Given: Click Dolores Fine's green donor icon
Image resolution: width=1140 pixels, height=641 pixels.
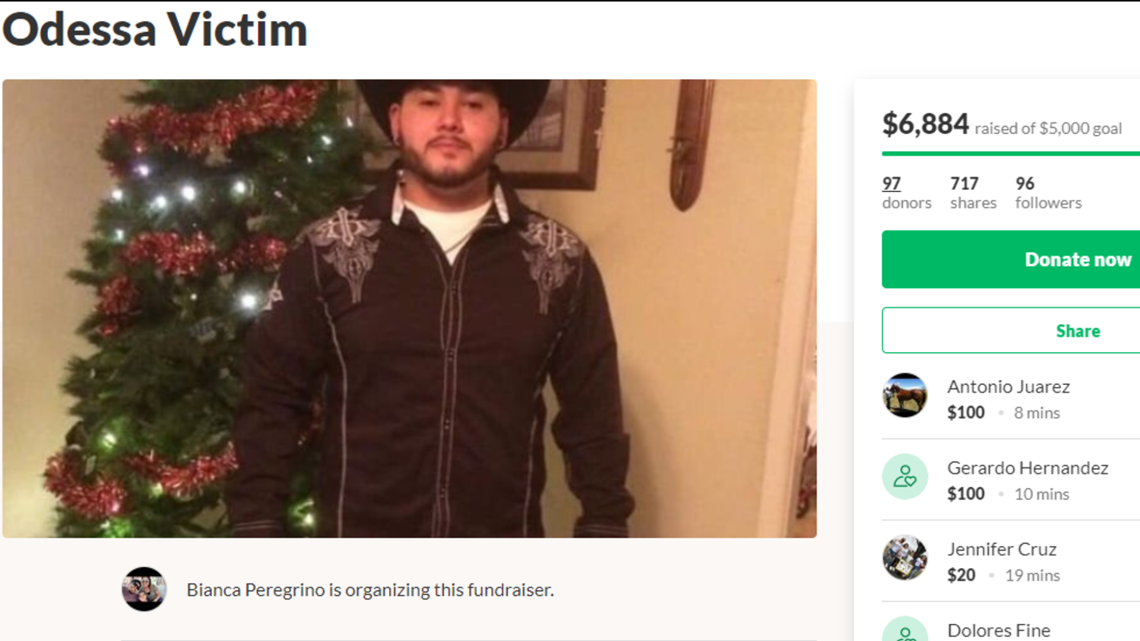Looking at the screenshot, I should point(904,629).
